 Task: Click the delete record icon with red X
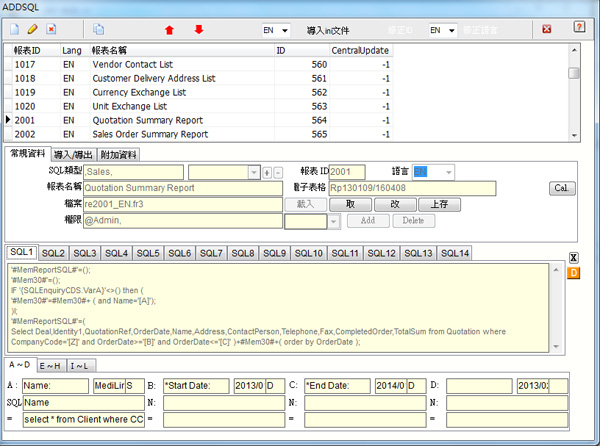tap(51, 29)
